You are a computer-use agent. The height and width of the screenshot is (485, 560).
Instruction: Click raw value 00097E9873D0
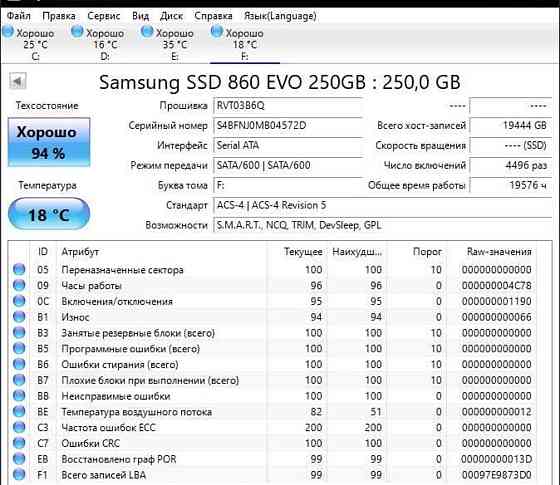pos(496,475)
